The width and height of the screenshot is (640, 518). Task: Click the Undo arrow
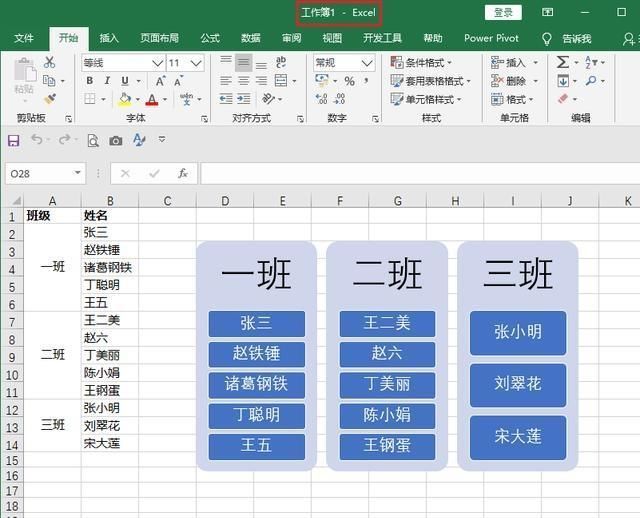37,140
